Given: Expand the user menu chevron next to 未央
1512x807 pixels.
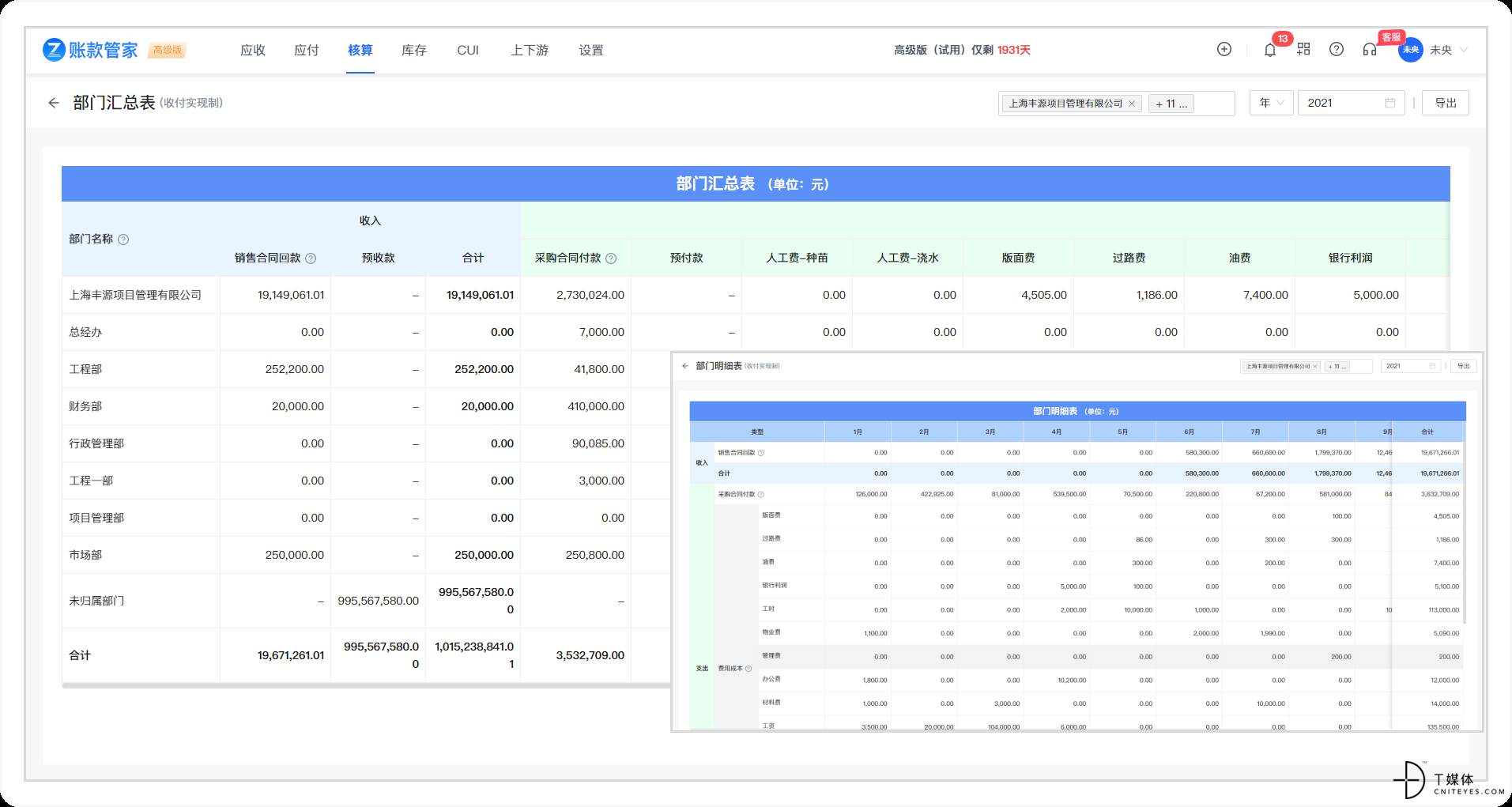Looking at the screenshot, I should click(1464, 50).
